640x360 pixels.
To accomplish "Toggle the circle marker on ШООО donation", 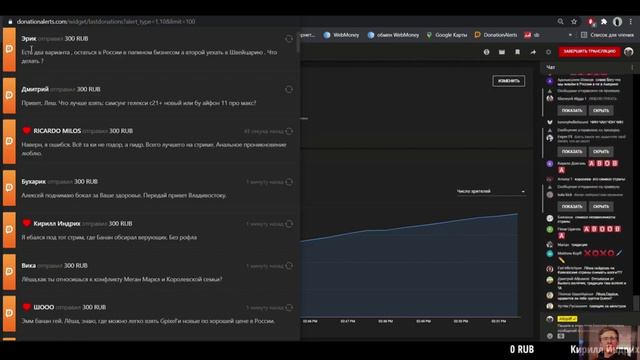I will tap(289, 308).
